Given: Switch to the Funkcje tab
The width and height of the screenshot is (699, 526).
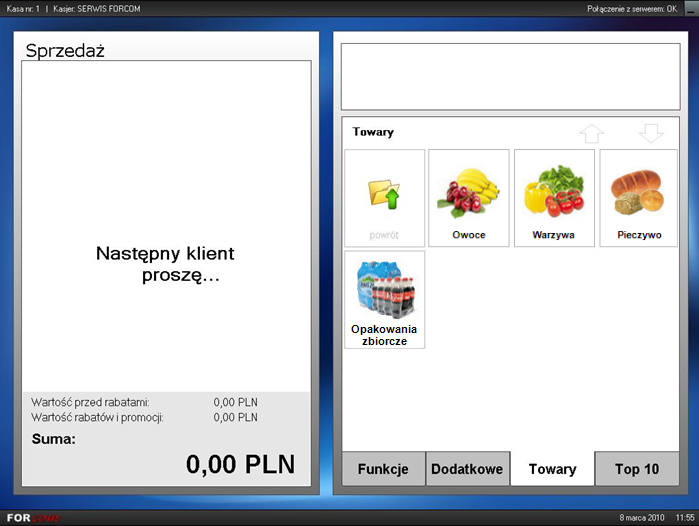Looking at the screenshot, I should tap(383, 468).
